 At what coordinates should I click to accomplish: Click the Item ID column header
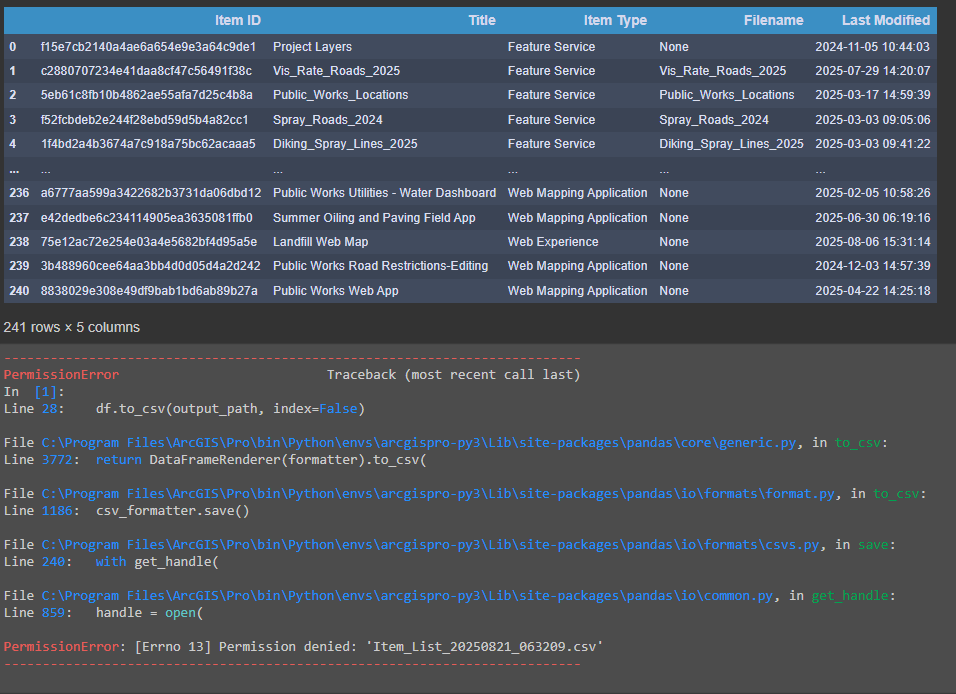coord(237,20)
